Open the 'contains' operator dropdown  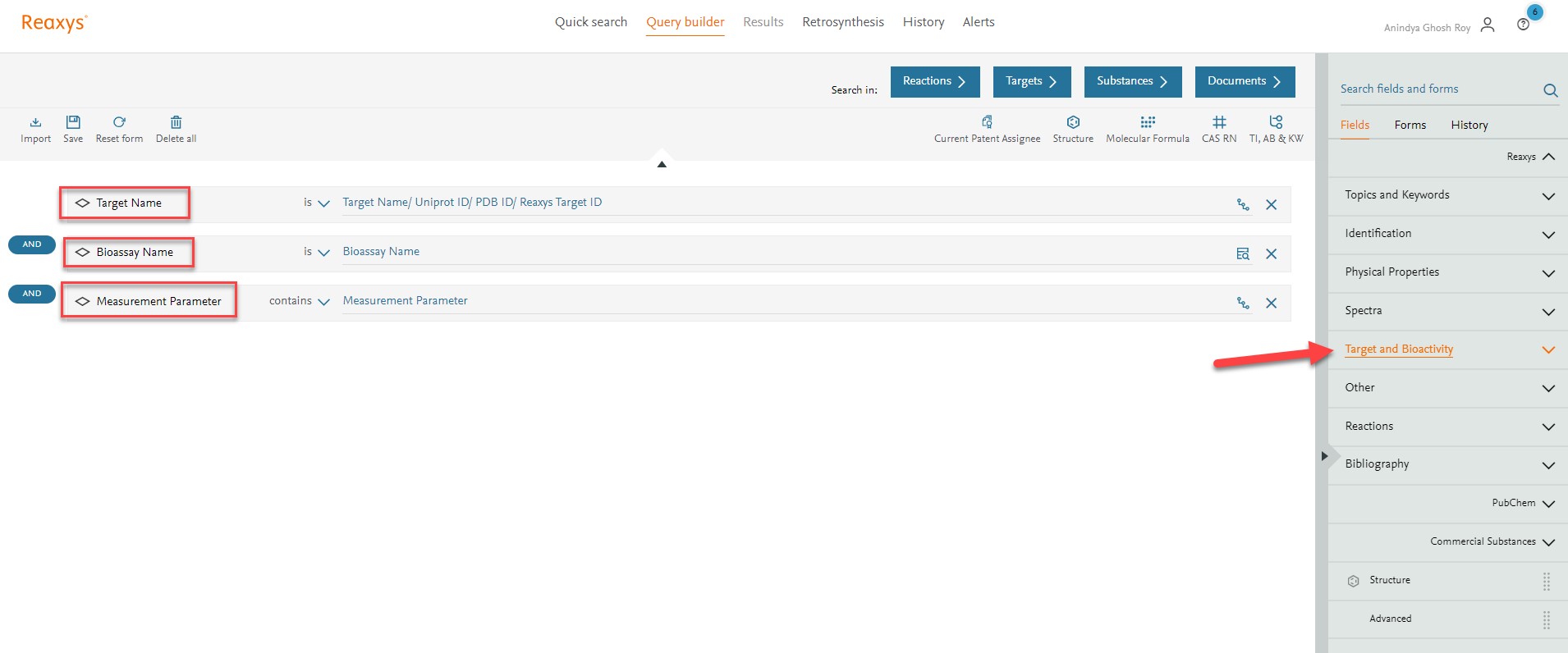point(300,301)
